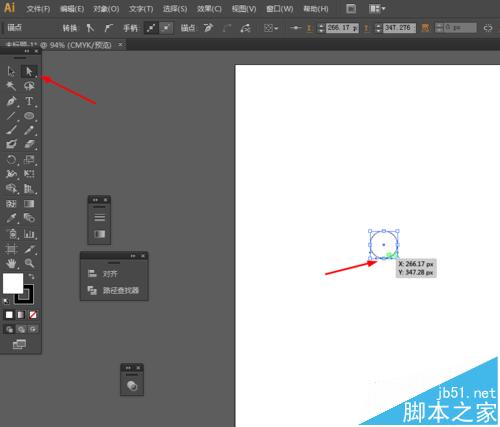
Task: Select the Type (T) tool
Action: pos(29,101)
